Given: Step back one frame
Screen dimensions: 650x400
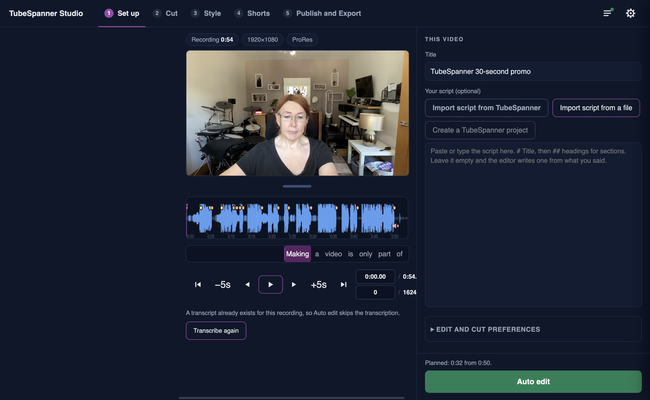Looking at the screenshot, I should pos(247,284).
